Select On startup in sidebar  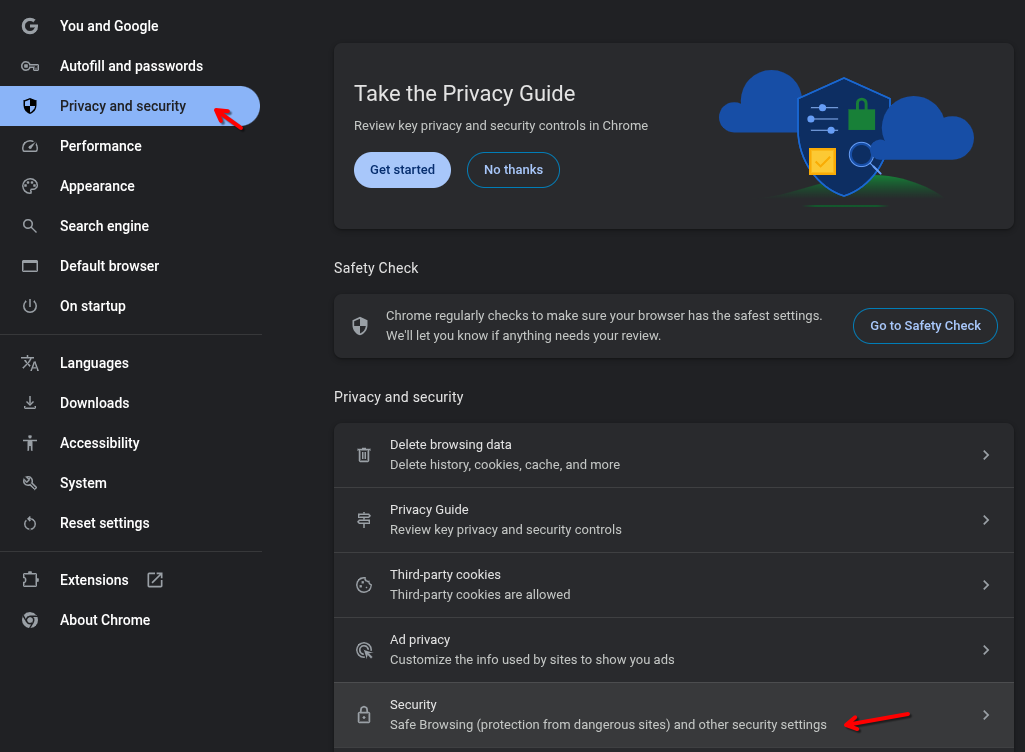click(131, 306)
